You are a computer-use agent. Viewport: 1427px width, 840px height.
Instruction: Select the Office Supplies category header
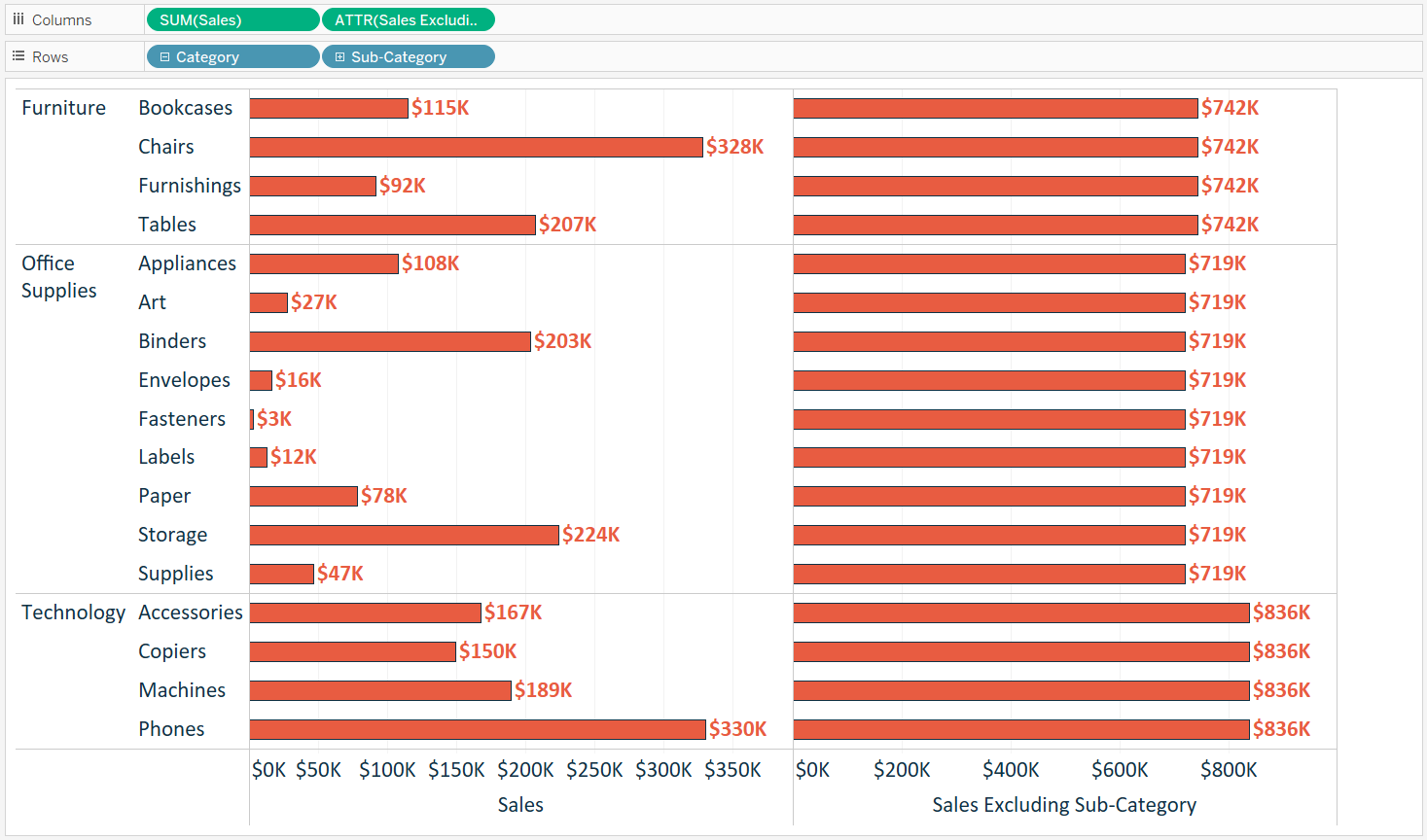coord(58,277)
